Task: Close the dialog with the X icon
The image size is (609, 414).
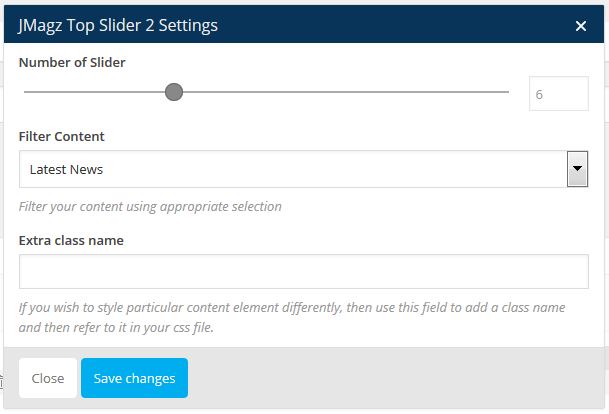Action: (x=581, y=26)
